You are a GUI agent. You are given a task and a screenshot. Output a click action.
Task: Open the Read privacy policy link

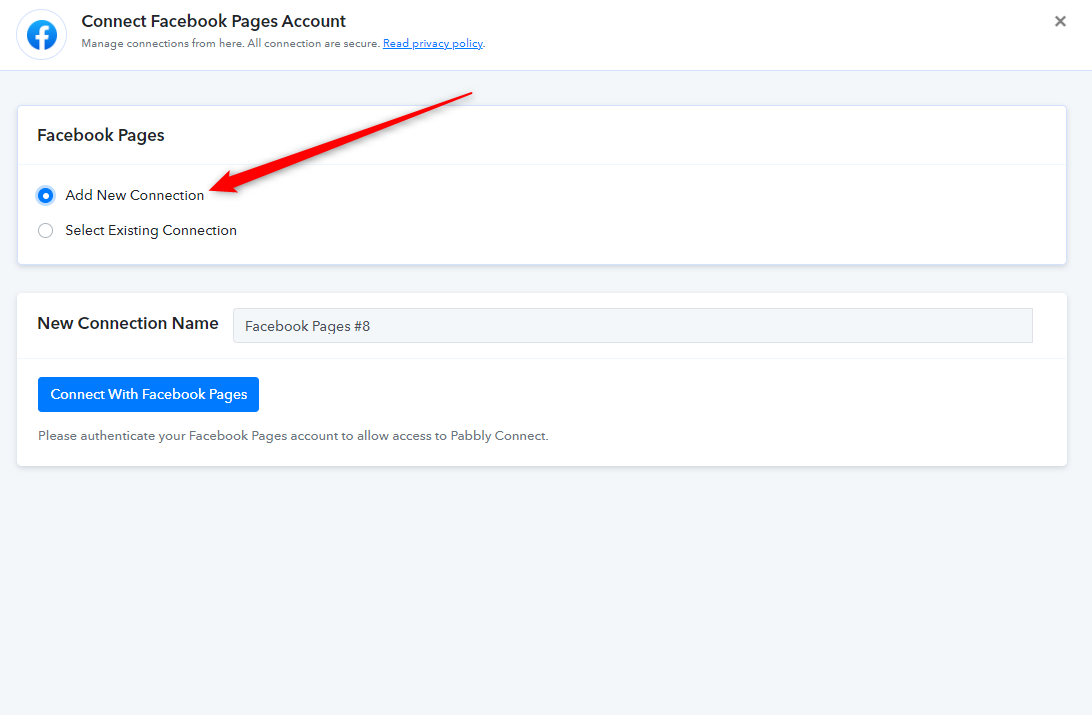click(432, 43)
